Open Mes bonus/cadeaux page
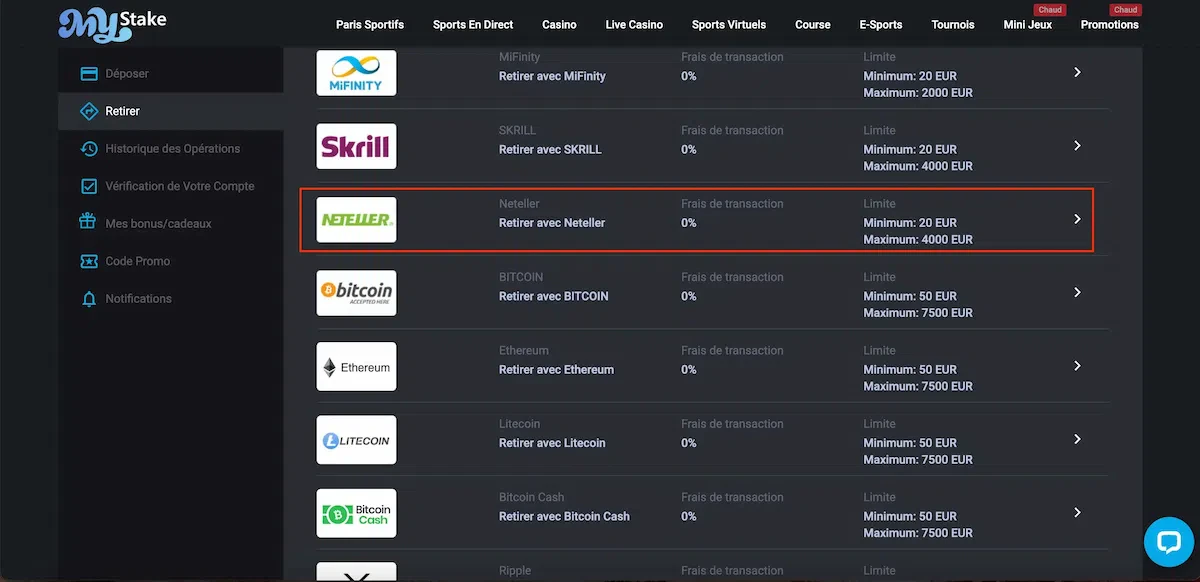 [158, 224]
